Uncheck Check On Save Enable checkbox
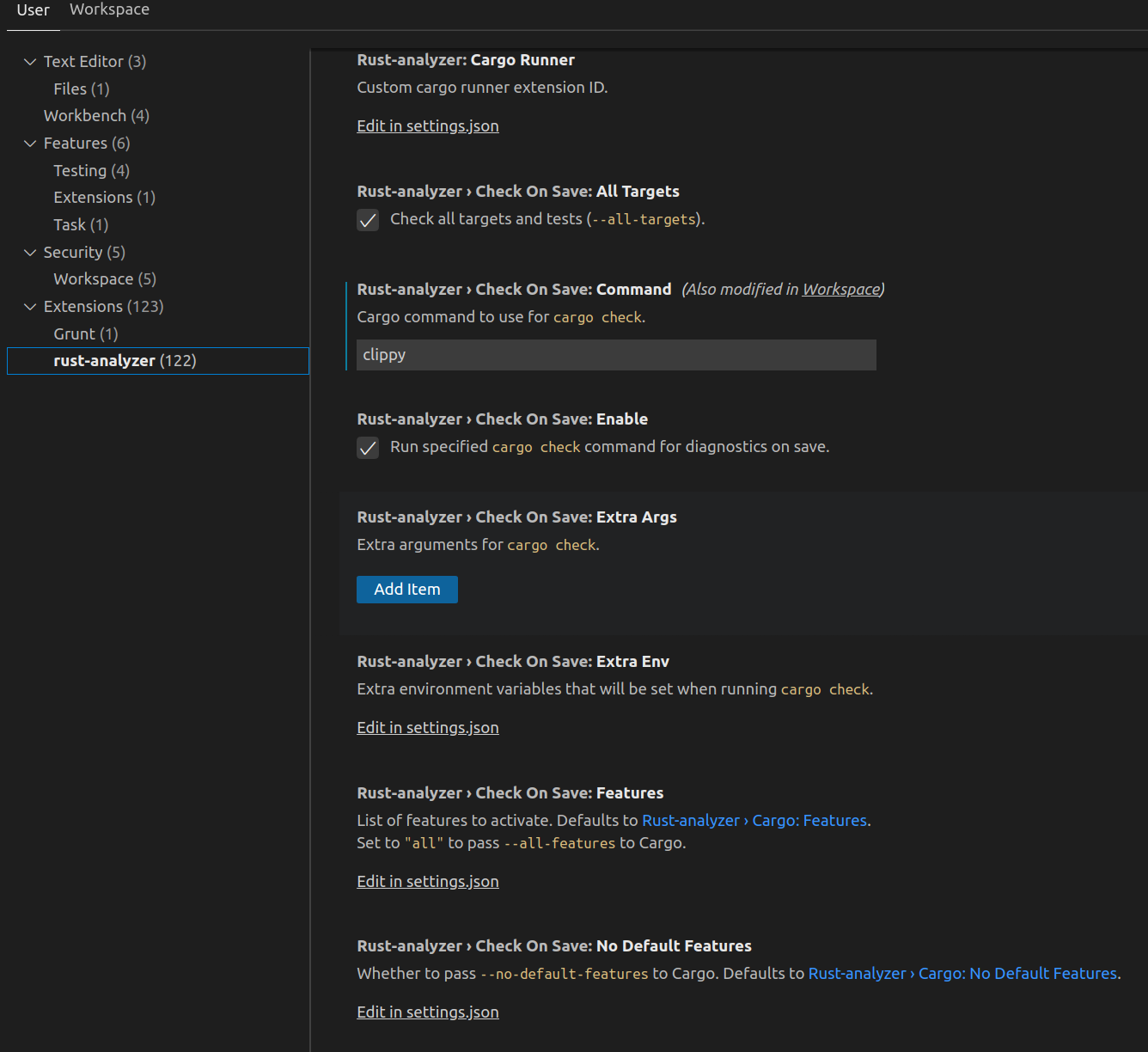The image size is (1148, 1052). tap(368, 448)
